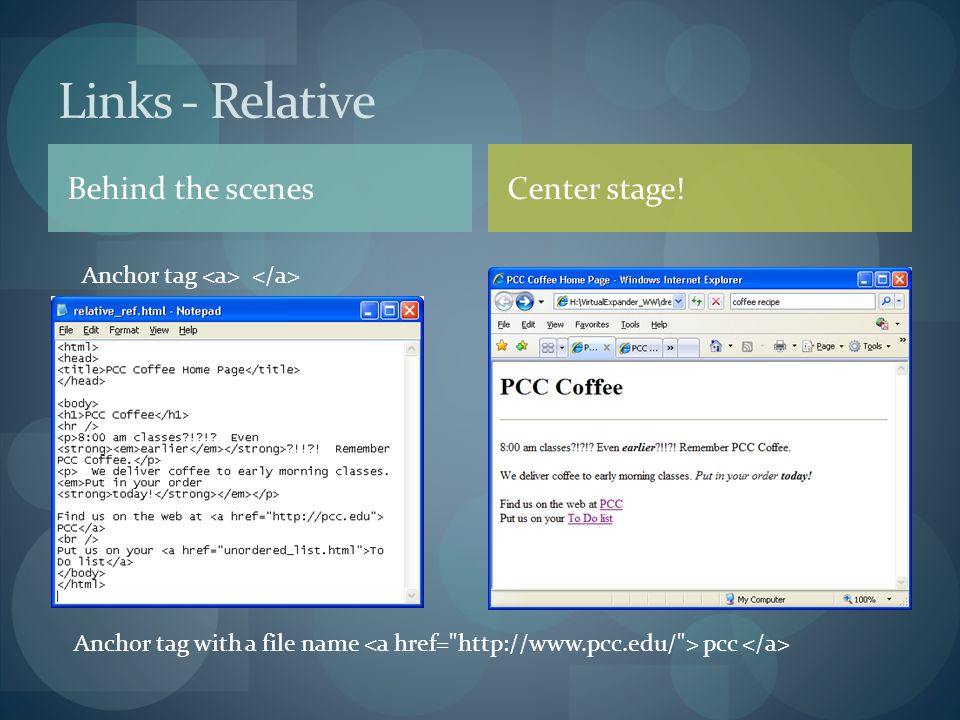The image size is (960, 720).
Task: Open the View menu in Notepad
Action: pyautogui.click(x=159, y=330)
